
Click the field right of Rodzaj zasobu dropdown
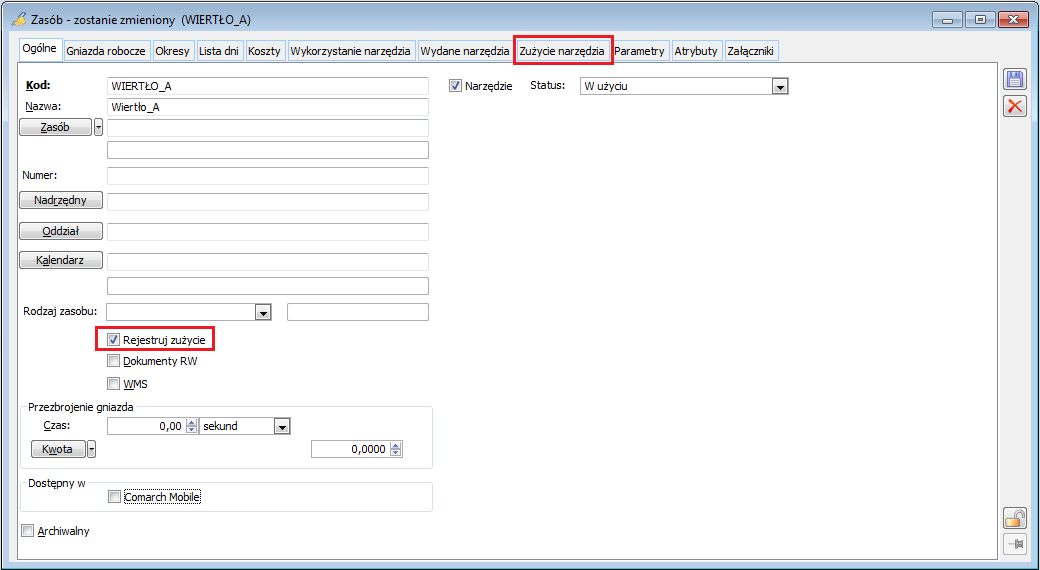358,312
